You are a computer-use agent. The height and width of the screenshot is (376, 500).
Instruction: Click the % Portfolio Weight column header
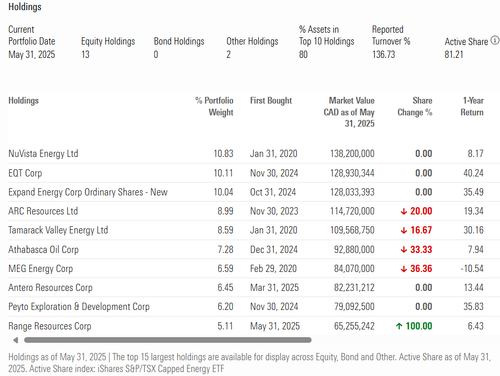214,106
